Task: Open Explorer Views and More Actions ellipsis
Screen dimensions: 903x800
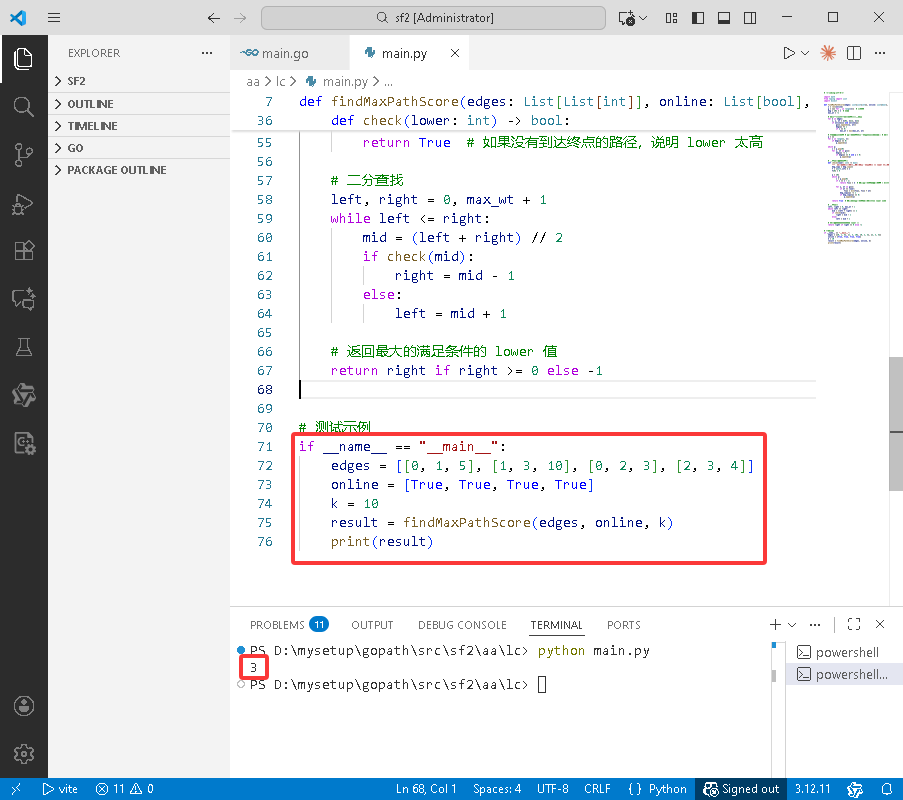Action: coord(207,53)
